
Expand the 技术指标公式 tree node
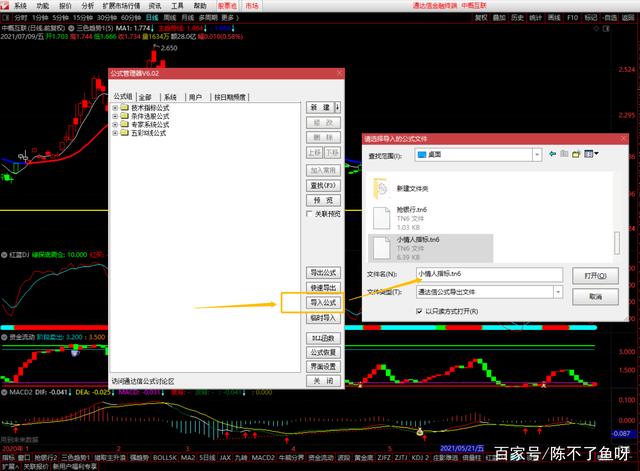115,108
